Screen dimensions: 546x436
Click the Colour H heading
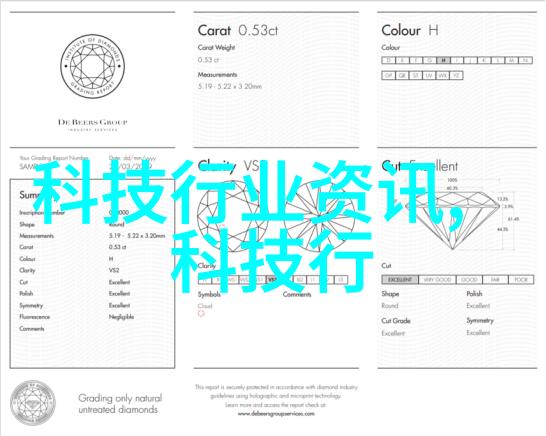pyautogui.click(x=410, y=31)
